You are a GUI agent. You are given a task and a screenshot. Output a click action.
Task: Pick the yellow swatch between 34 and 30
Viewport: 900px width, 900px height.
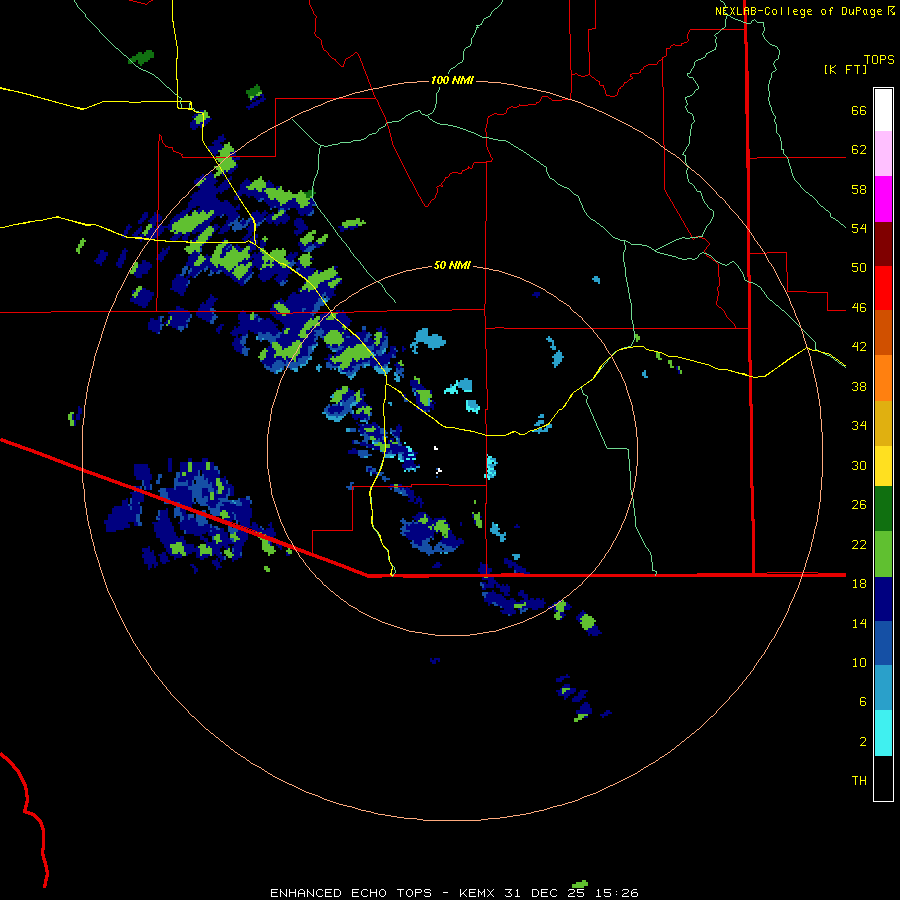[883, 466]
